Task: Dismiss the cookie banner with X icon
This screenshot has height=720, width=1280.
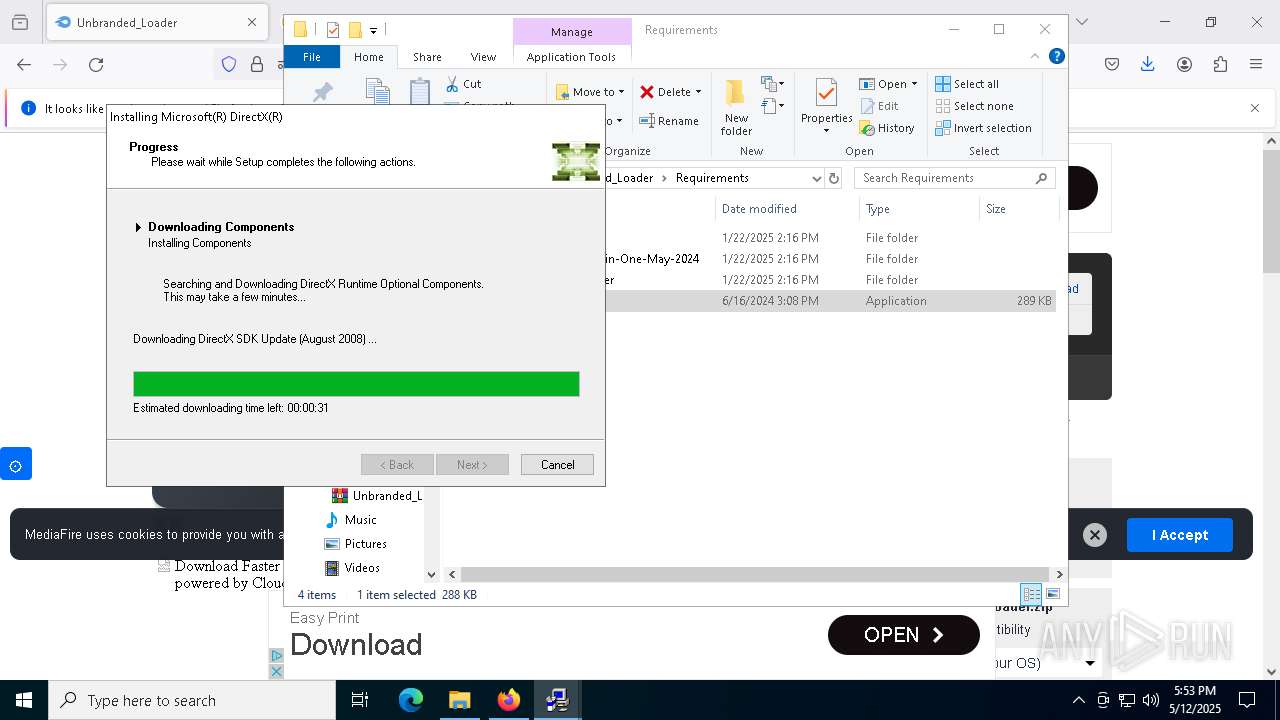Action: coord(1095,535)
